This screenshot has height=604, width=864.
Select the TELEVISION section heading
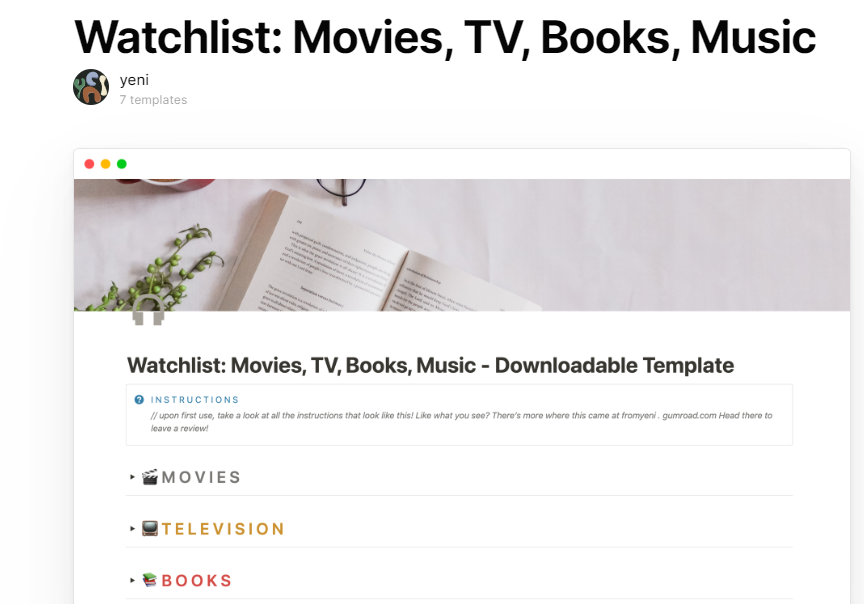pyautogui.click(x=223, y=529)
